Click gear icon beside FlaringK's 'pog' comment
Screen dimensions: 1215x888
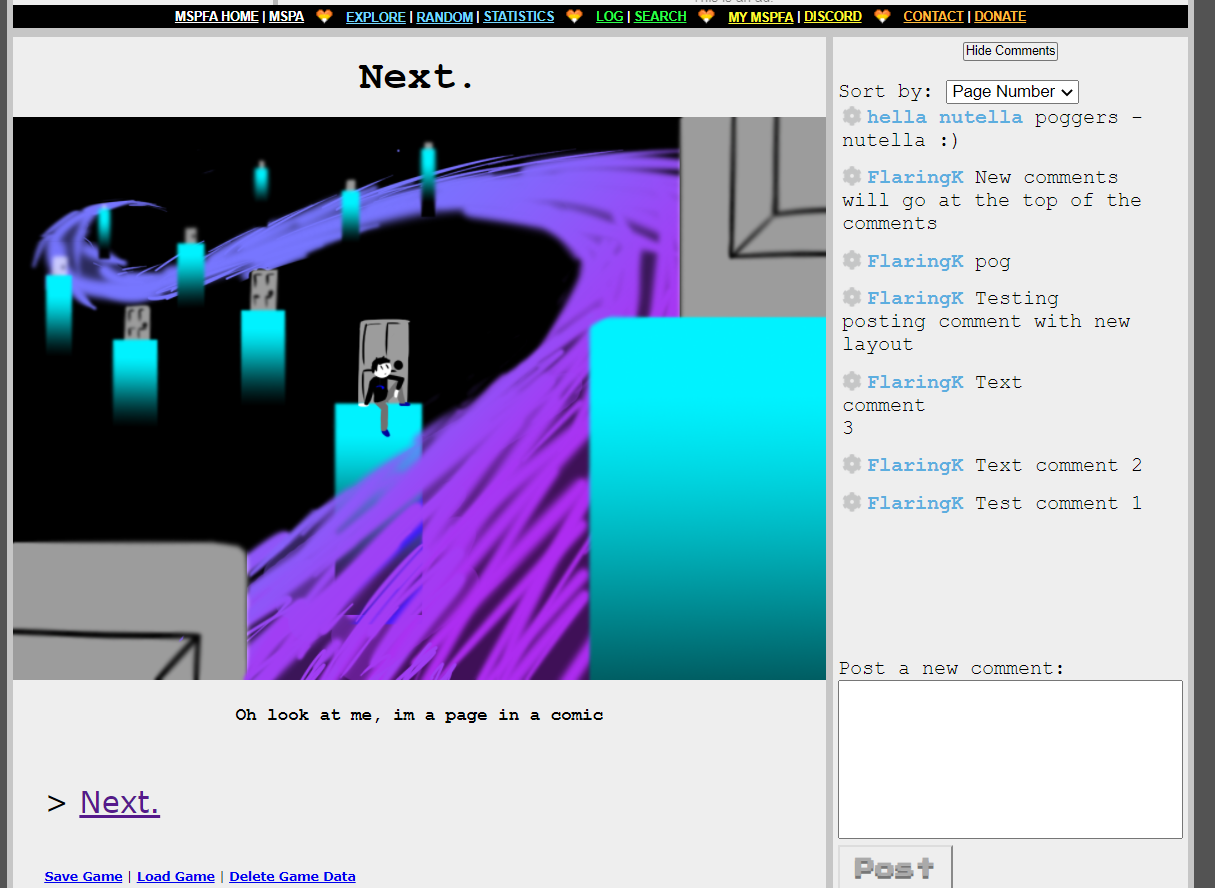[x=851, y=260]
